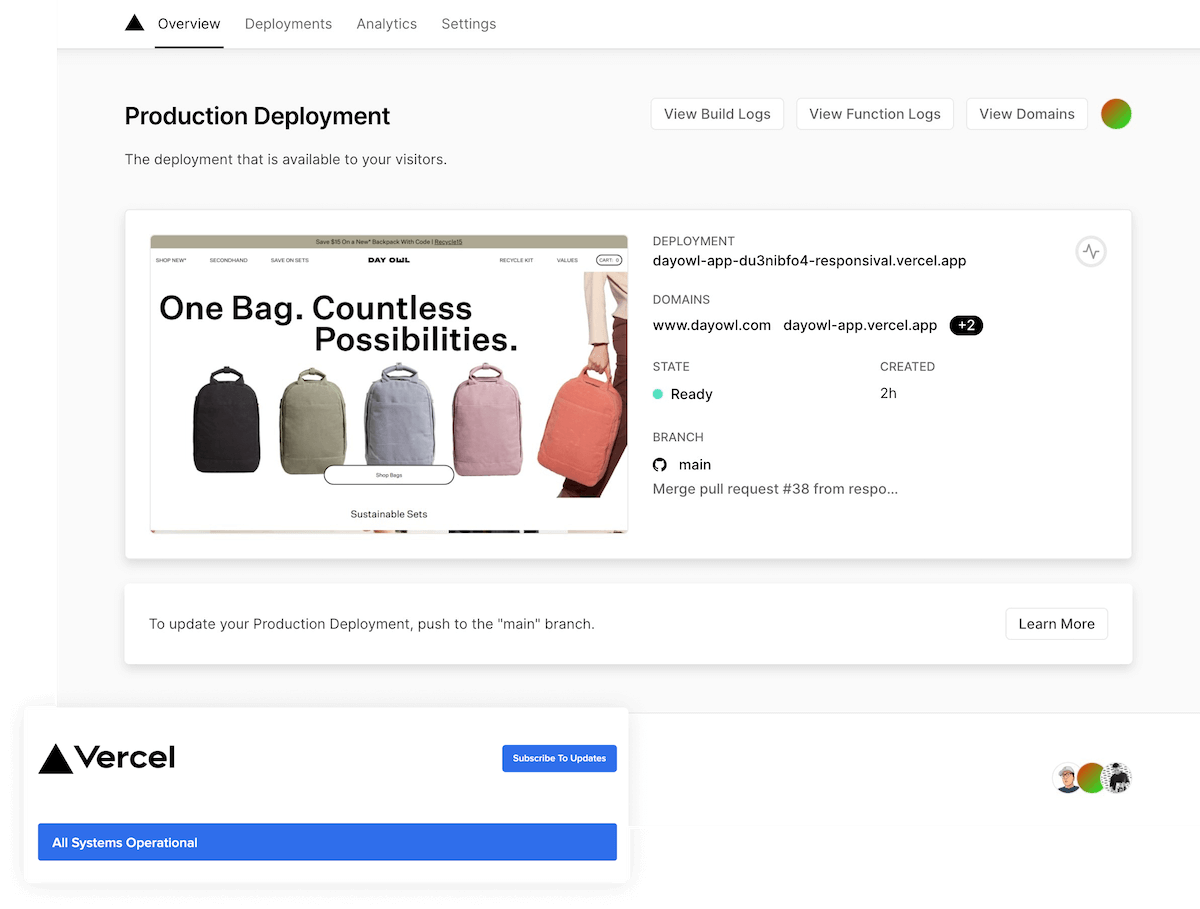
Task: Open the activity pulse icon in deployment card
Action: [x=1091, y=251]
